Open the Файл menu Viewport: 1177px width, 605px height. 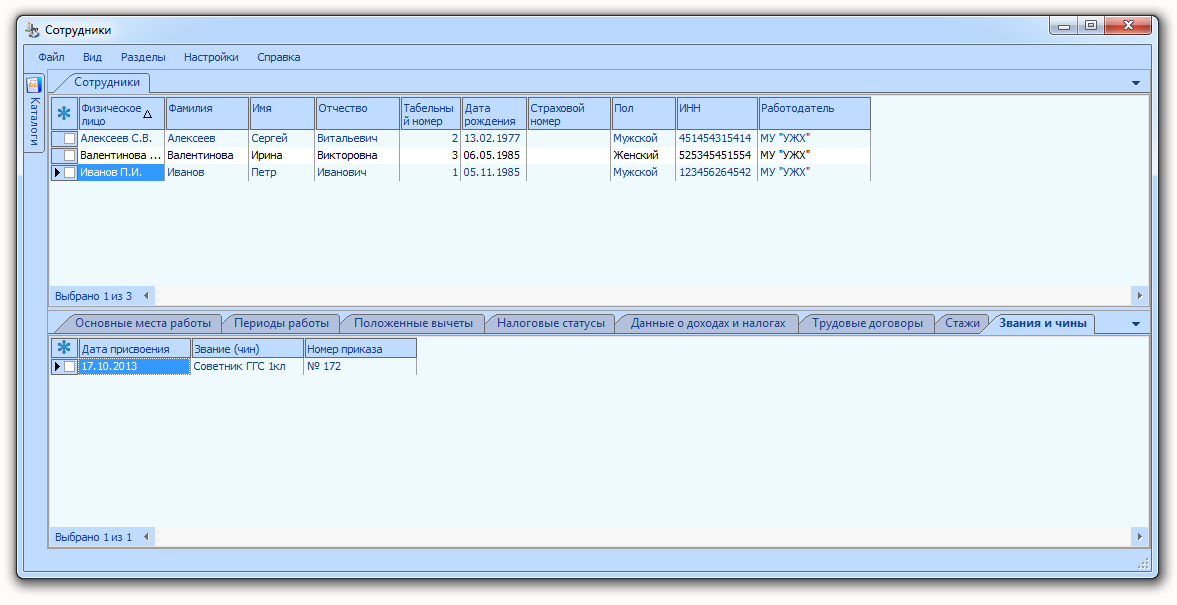[x=51, y=57]
